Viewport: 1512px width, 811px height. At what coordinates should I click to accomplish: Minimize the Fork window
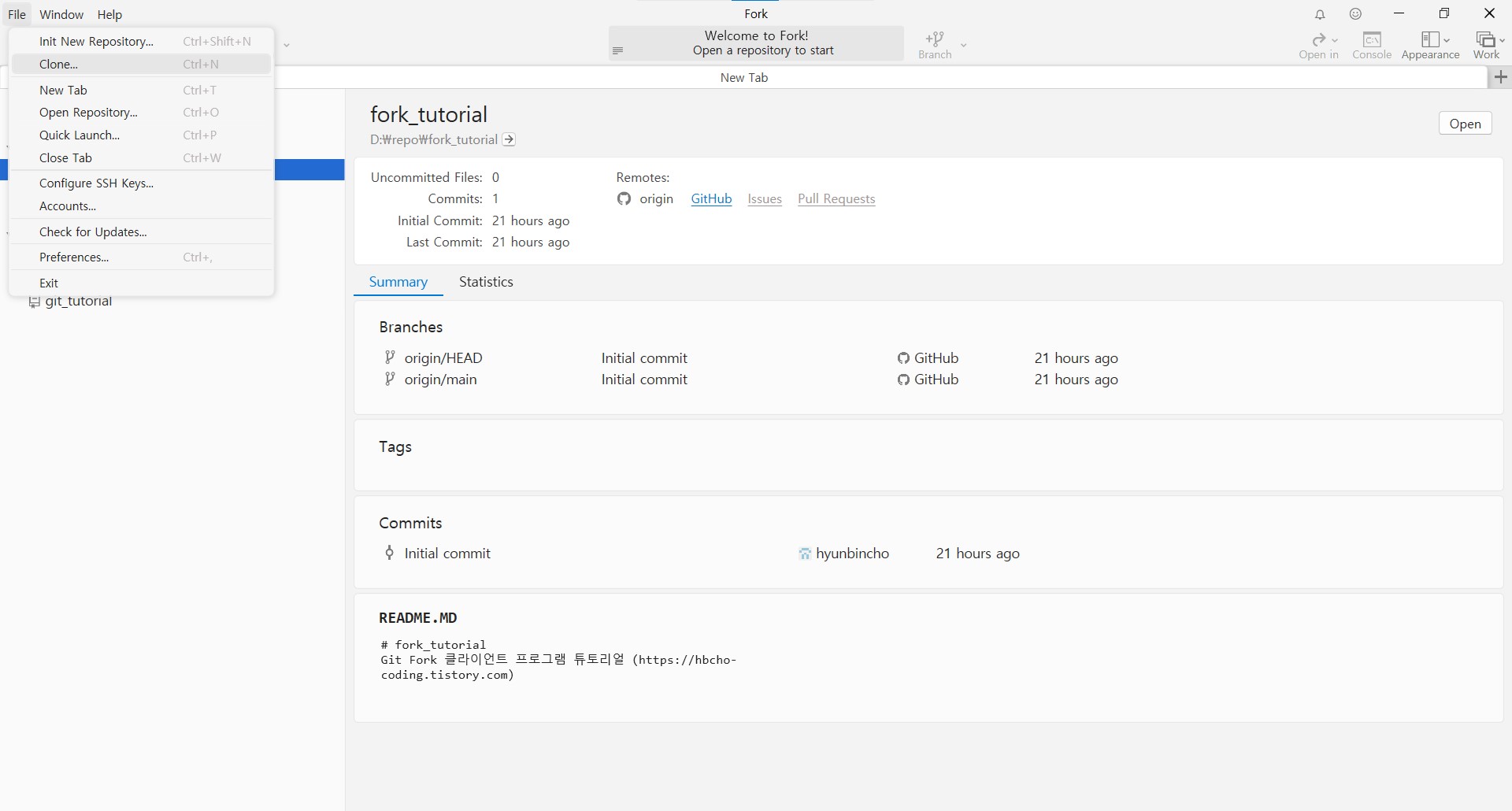(1399, 13)
